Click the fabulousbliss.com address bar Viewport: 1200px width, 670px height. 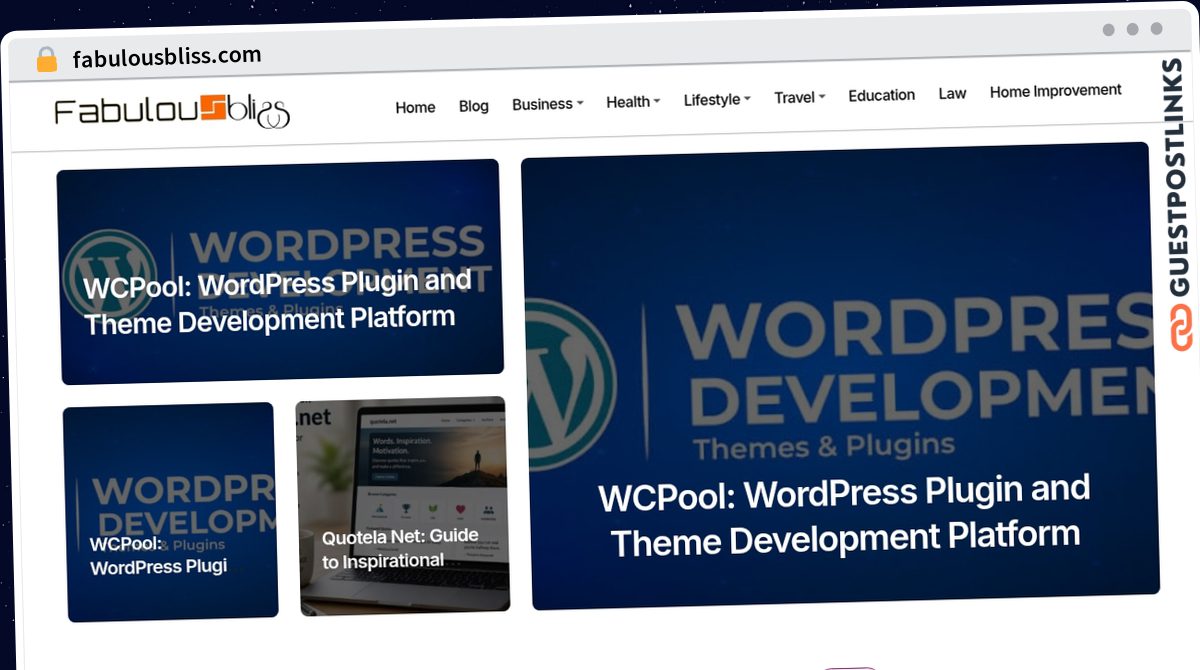click(x=167, y=57)
